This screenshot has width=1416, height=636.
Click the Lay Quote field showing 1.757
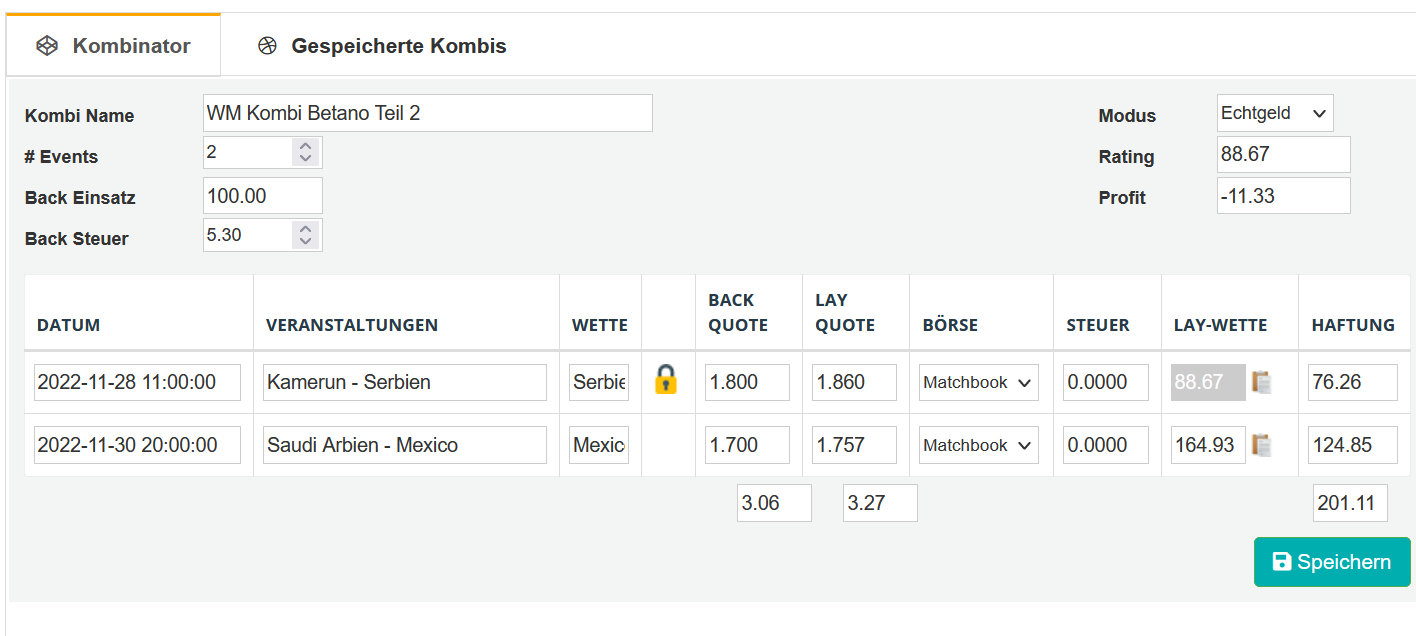tap(854, 445)
